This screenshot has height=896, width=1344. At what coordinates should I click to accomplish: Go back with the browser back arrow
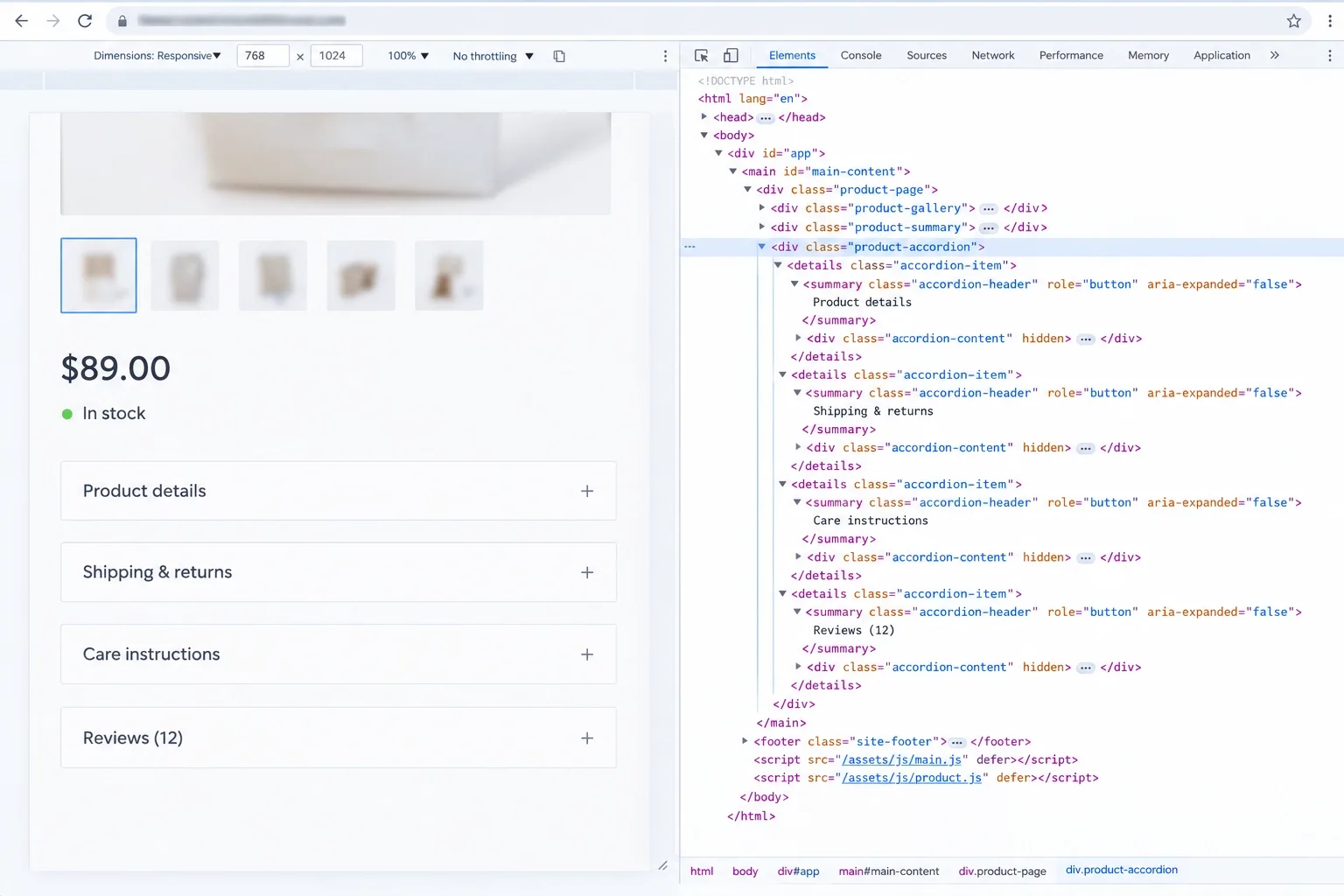click(22, 21)
